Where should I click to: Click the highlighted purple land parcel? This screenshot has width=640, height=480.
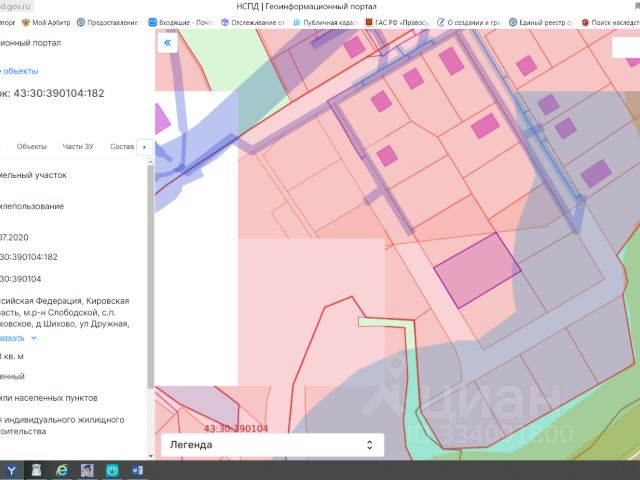point(477,270)
